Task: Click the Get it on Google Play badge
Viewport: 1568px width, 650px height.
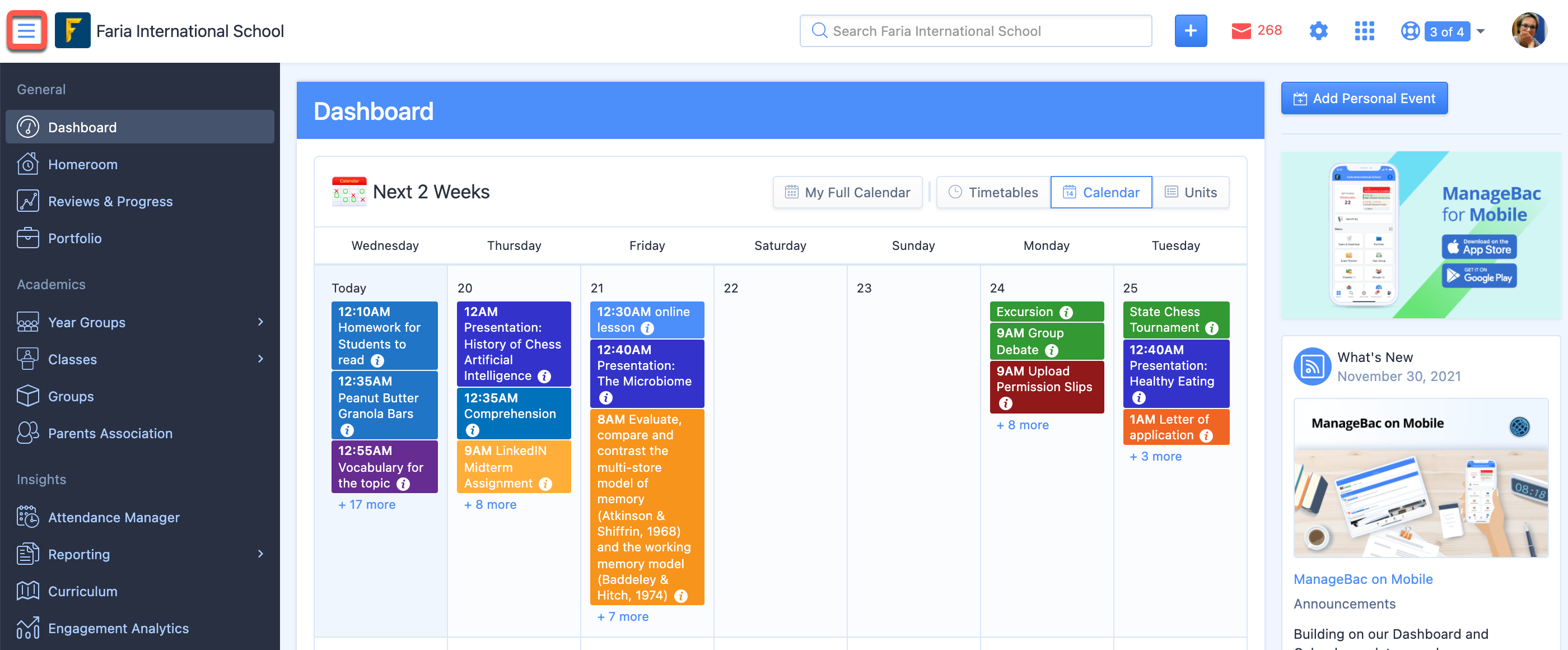Action: [1478, 275]
